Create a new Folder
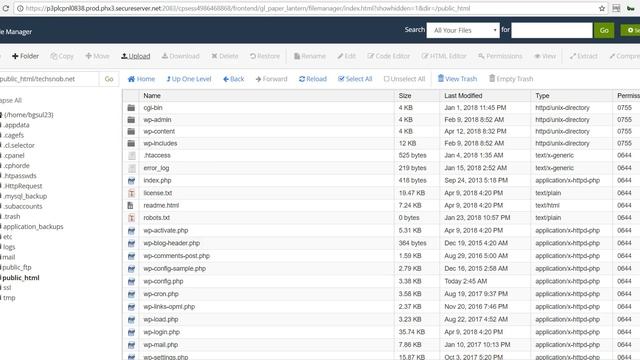The width and height of the screenshot is (640, 360). tap(25, 56)
